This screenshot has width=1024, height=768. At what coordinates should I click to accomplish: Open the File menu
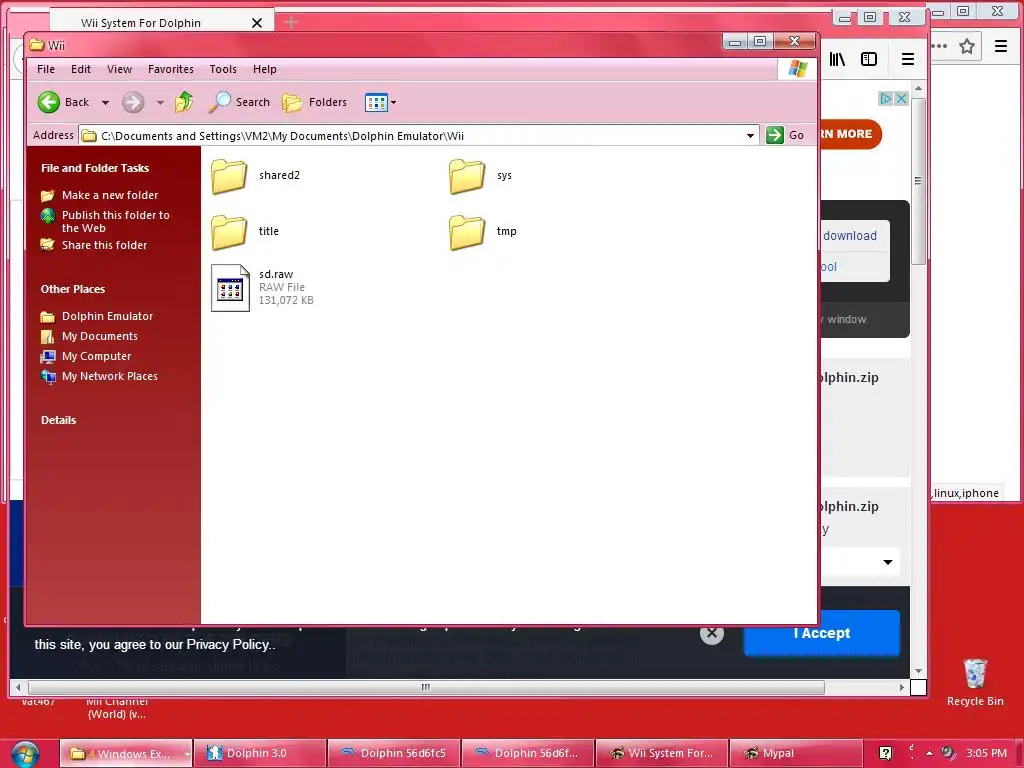(x=46, y=69)
